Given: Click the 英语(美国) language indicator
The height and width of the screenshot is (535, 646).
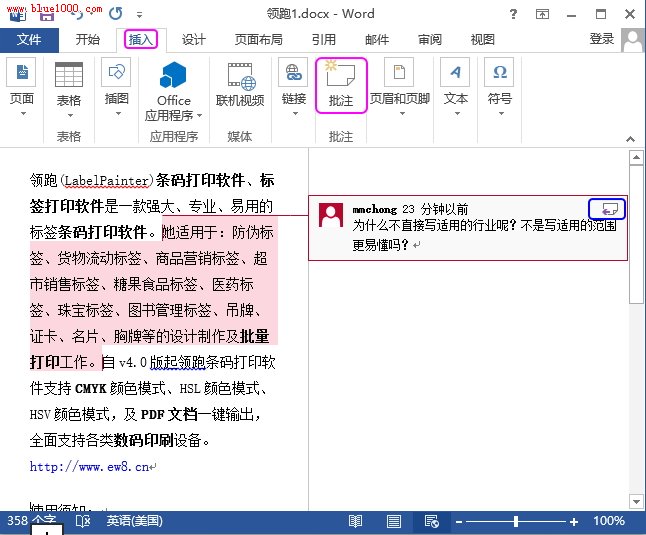Looking at the screenshot, I should click(x=134, y=521).
